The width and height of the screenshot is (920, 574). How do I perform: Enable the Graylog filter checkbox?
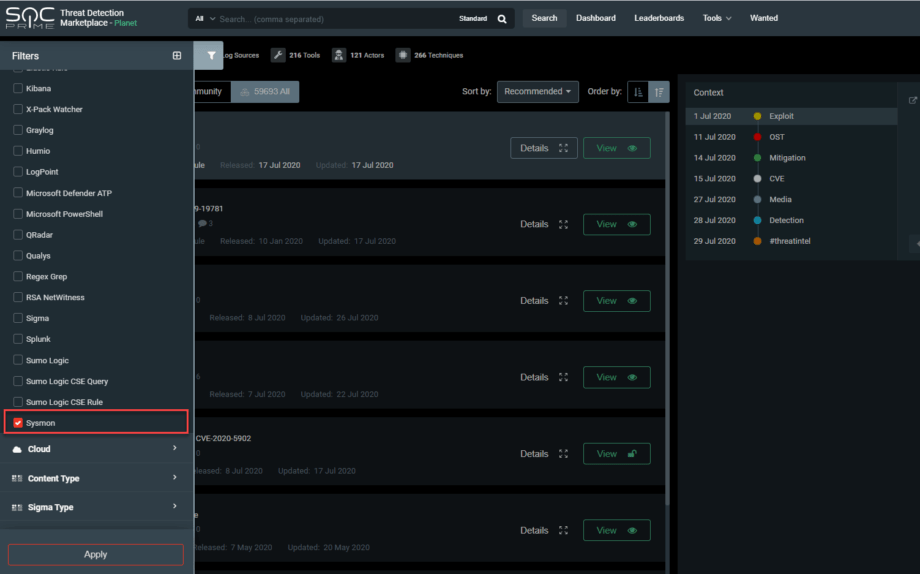click(x=18, y=130)
